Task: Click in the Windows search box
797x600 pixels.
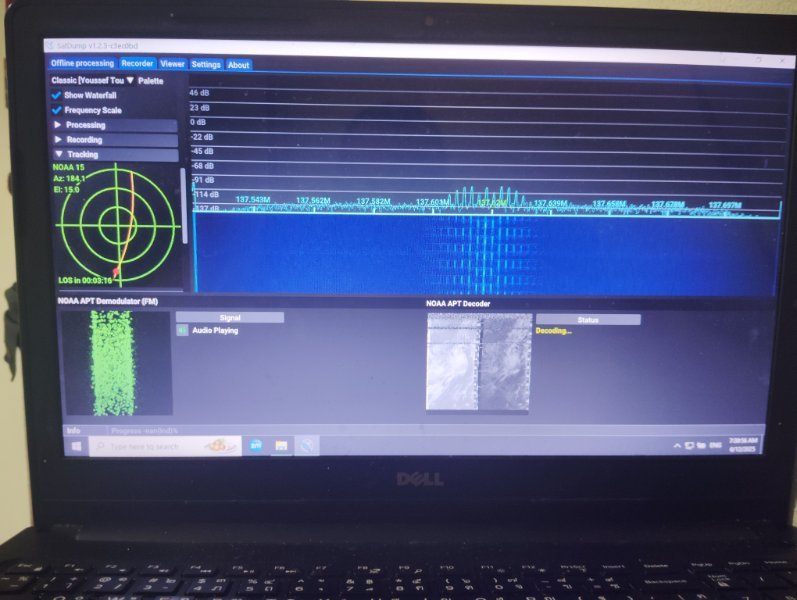Action: tap(165, 446)
